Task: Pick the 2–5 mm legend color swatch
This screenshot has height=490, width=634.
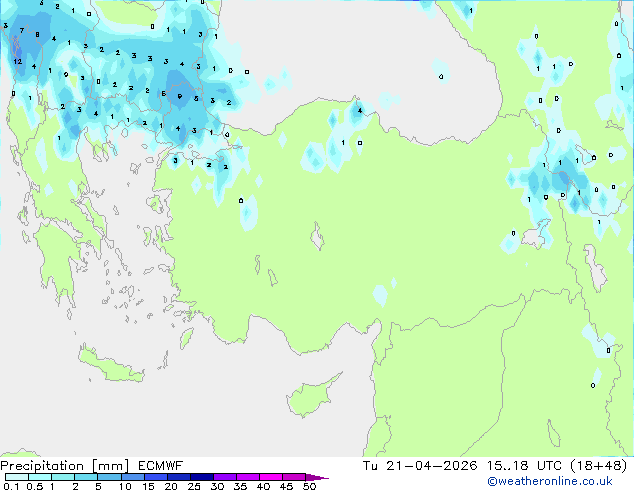Action: (x=86, y=477)
